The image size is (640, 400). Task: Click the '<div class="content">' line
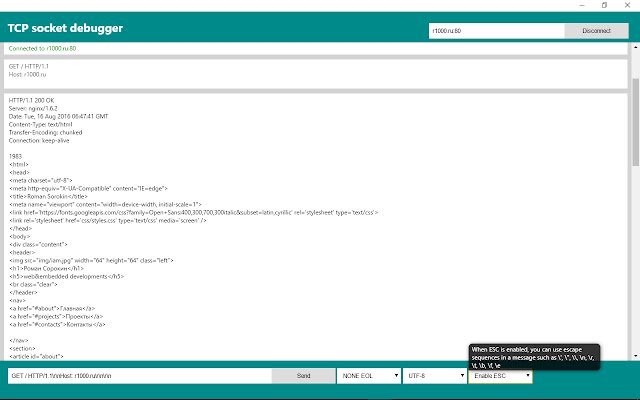[38, 244]
